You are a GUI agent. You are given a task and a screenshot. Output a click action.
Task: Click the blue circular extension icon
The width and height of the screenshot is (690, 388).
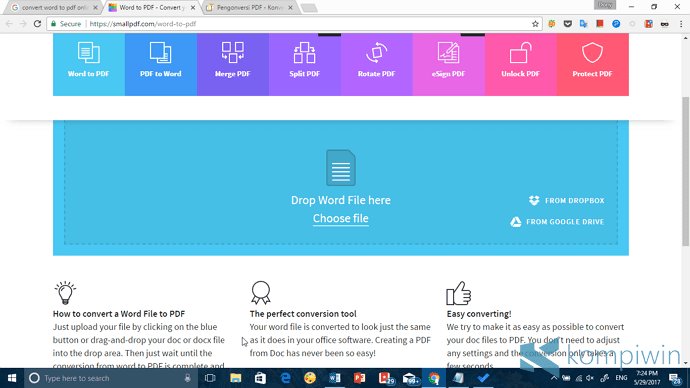coord(616,24)
